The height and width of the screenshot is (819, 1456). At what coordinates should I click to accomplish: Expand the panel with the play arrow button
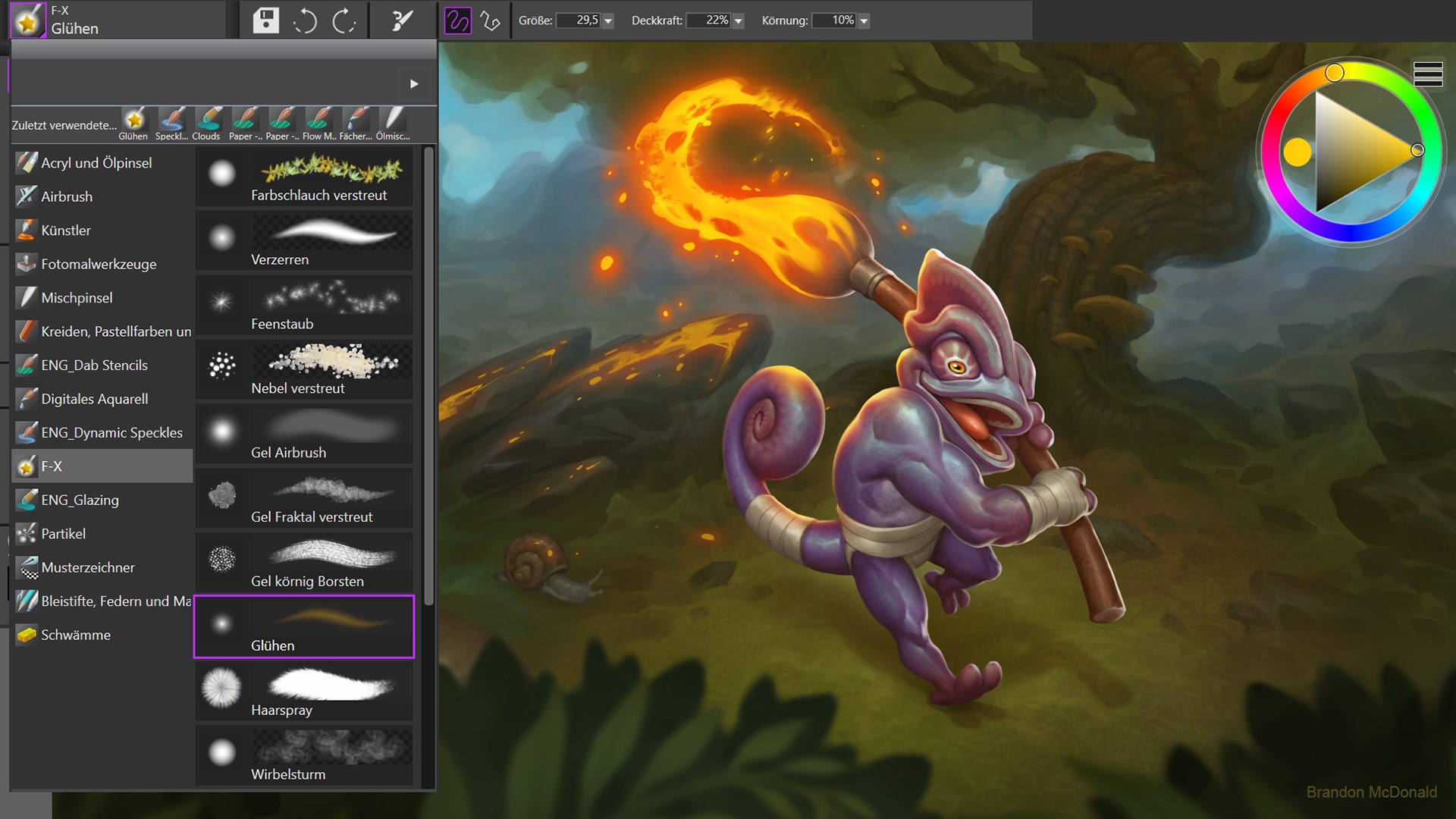[x=414, y=83]
